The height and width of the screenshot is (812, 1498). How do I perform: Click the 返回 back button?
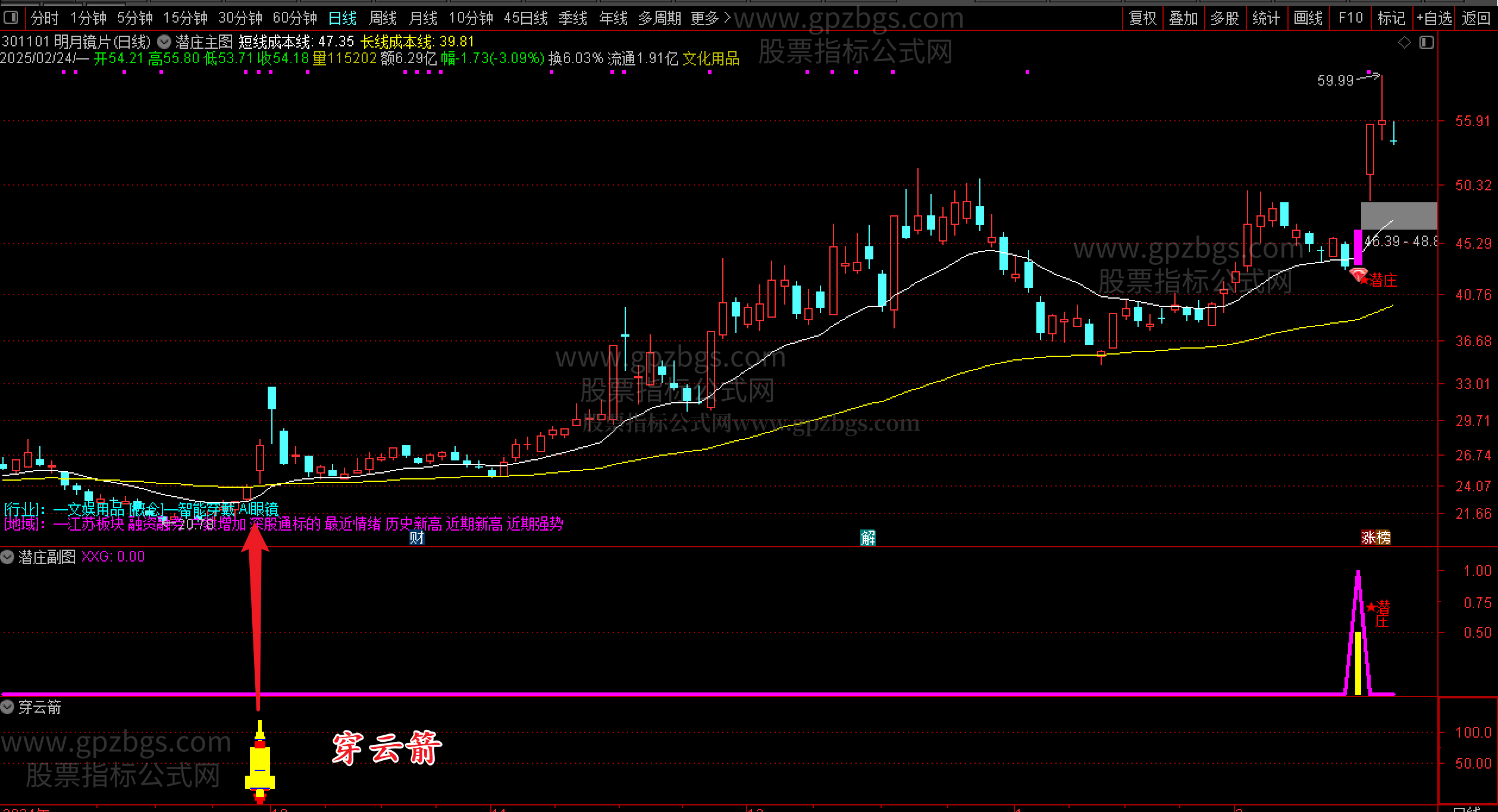(x=1476, y=18)
